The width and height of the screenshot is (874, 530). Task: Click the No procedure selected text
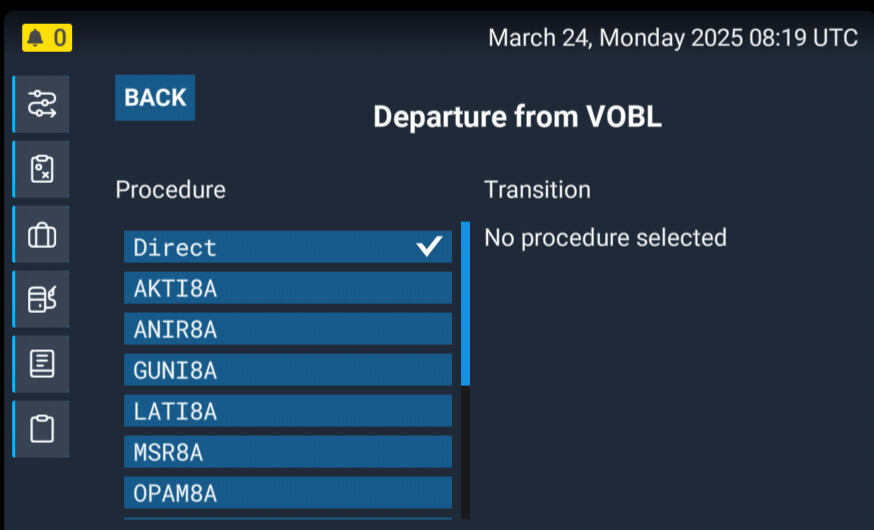[x=605, y=237]
